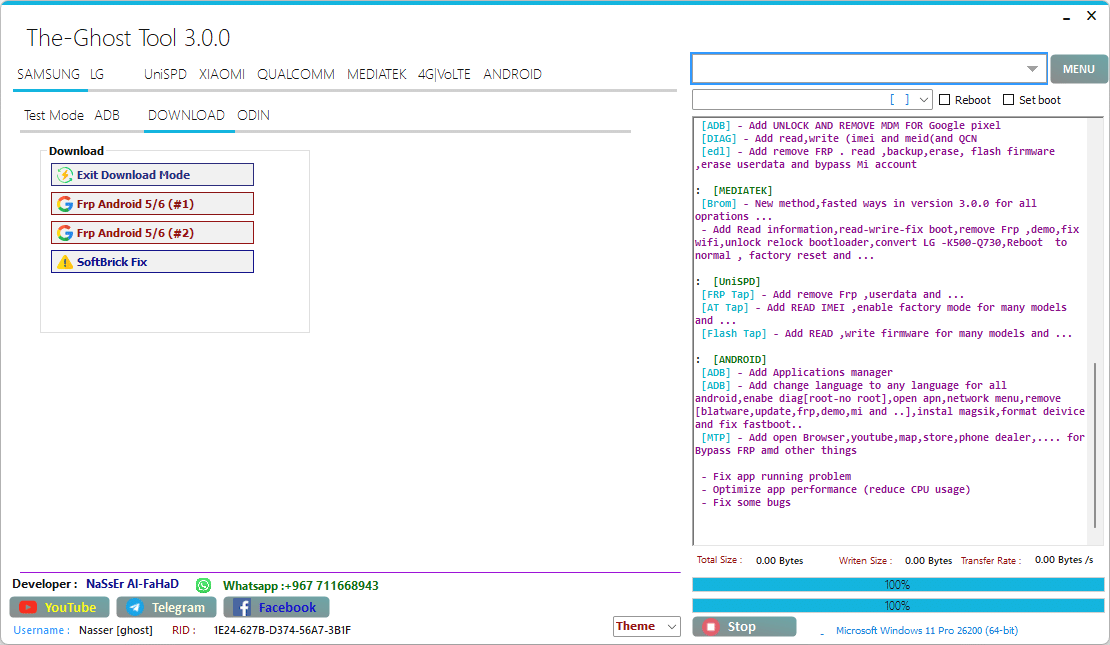Screen dimensions: 1110x645
Task: Run Frp Android 5/6 (#1)
Action: 152,204
